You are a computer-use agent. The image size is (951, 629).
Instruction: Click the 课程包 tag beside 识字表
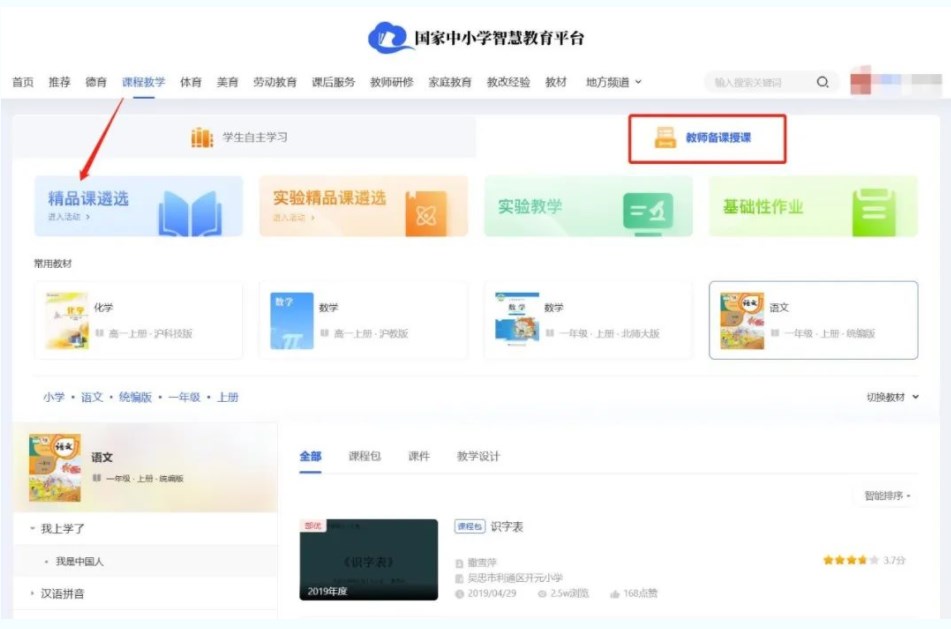(x=469, y=526)
